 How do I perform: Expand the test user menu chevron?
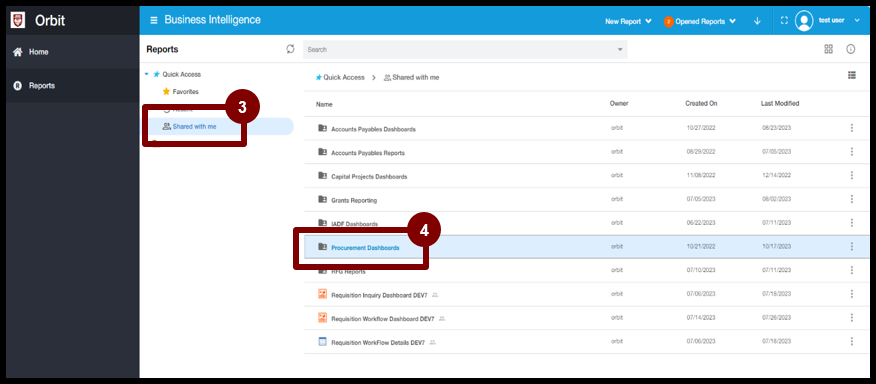click(857, 21)
